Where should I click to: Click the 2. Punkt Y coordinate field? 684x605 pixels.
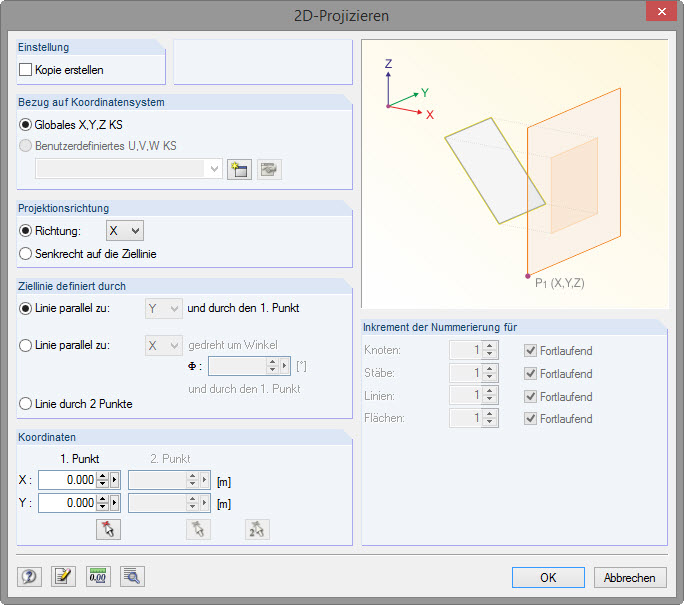click(157, 503)
